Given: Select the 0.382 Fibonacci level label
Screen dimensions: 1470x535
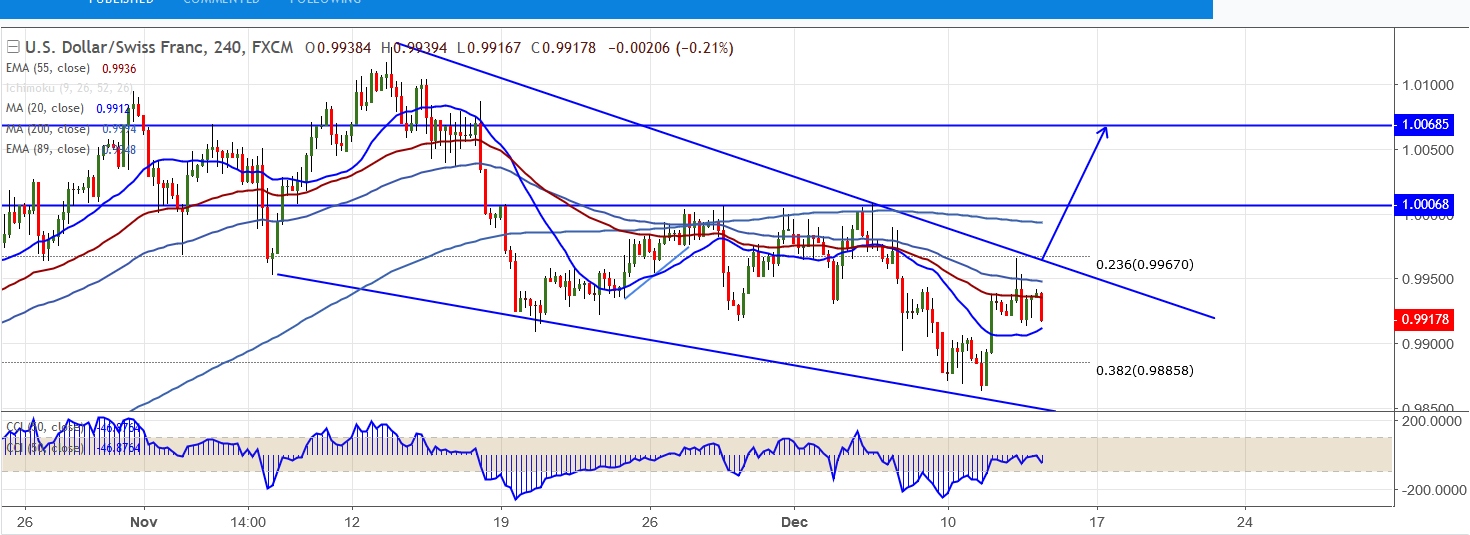Looking at the screenshot, I should [1144, 370].
